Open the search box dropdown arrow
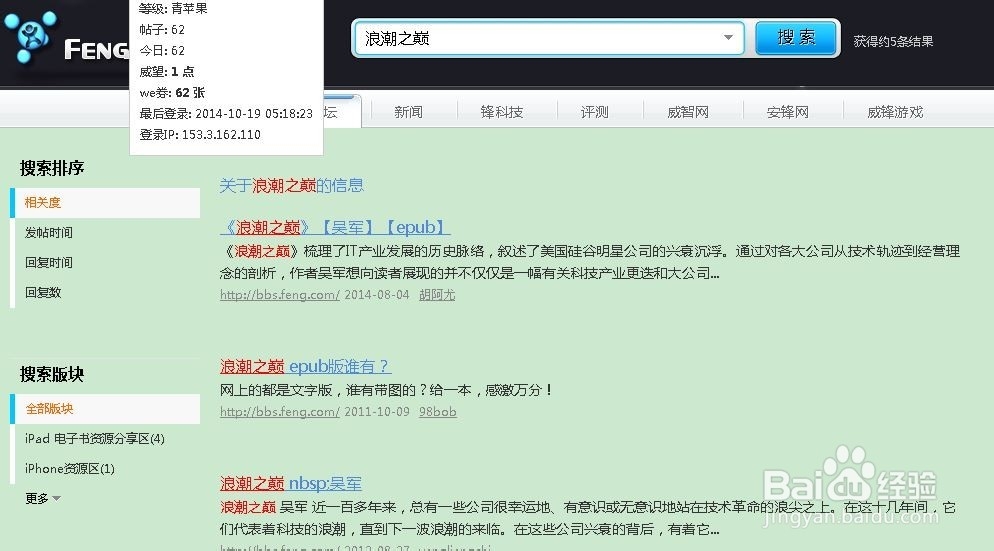994x551 pixels. [728, 38]
